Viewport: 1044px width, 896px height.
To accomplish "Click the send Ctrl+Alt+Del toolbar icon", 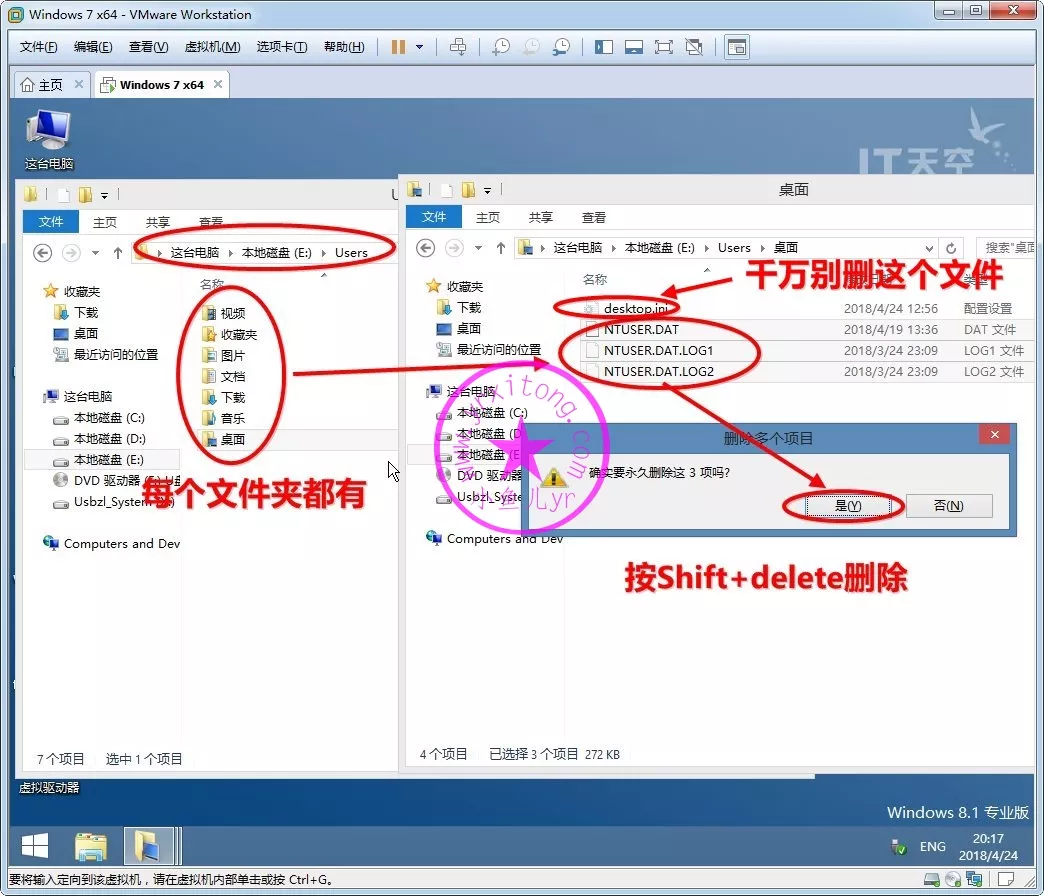I will [458, 47].
